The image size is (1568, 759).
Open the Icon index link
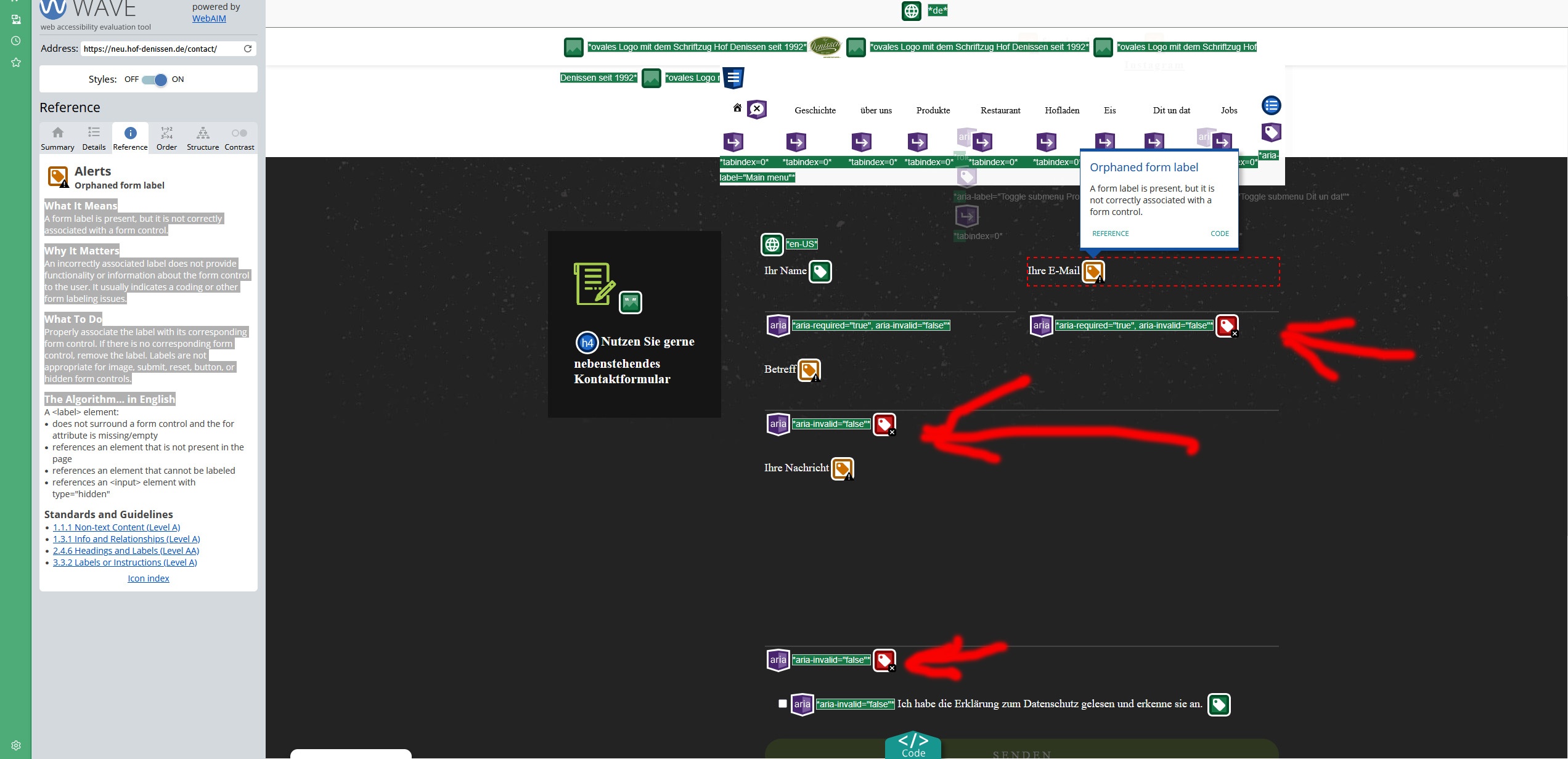coord(148,578)
